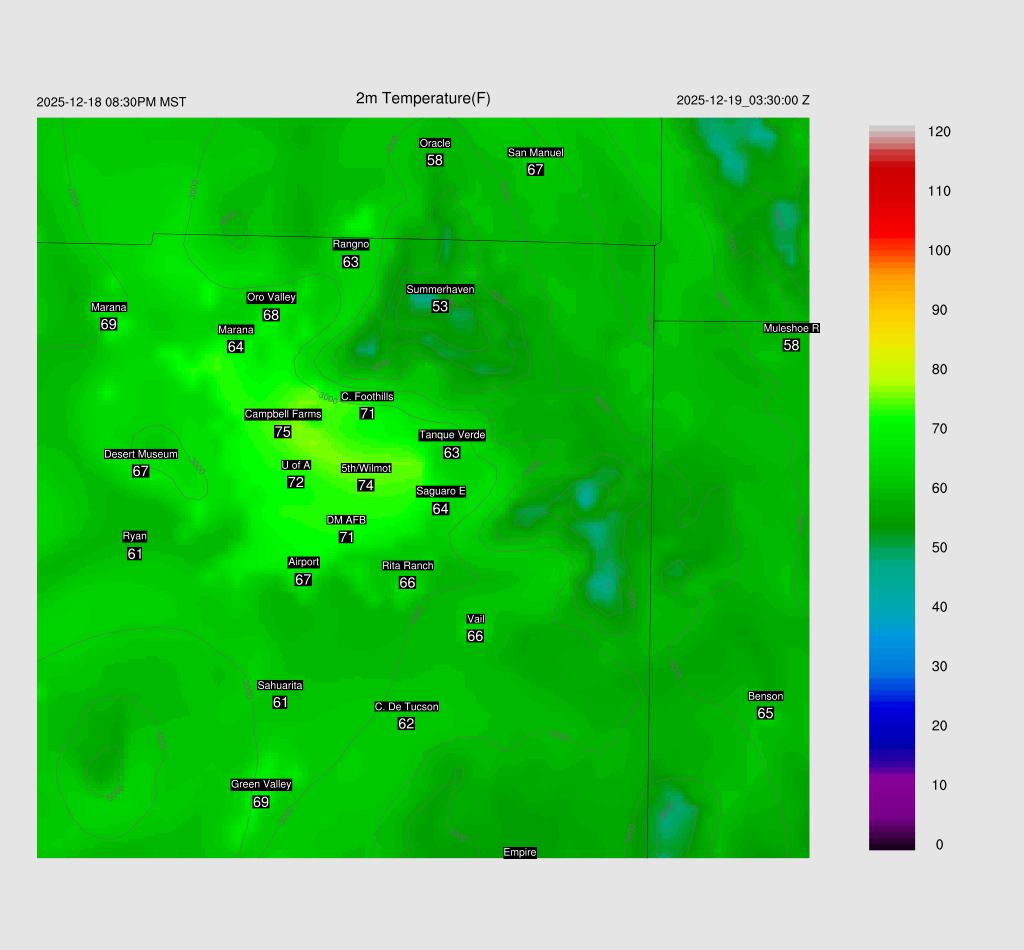
Task: Select the San Manuel station label
Action: pyautogui.click(x=535, y=152)
